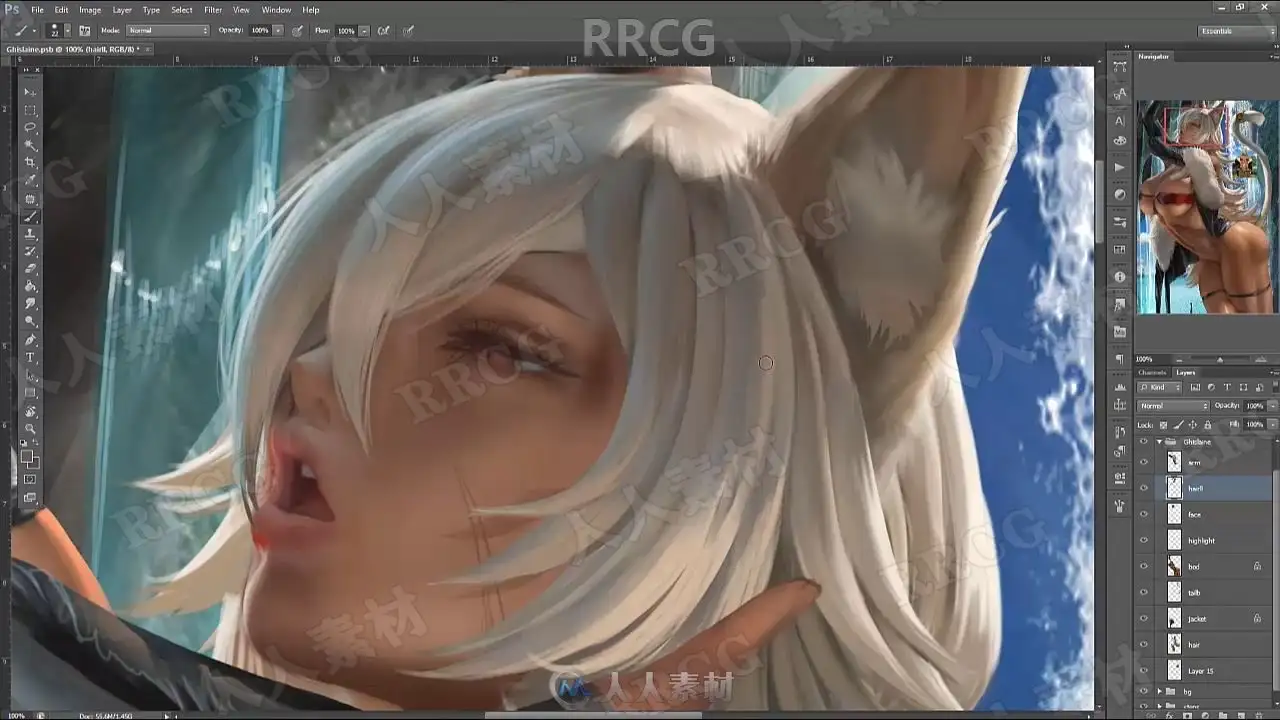Select the Rectangular Marquee tool

point(30,110)
